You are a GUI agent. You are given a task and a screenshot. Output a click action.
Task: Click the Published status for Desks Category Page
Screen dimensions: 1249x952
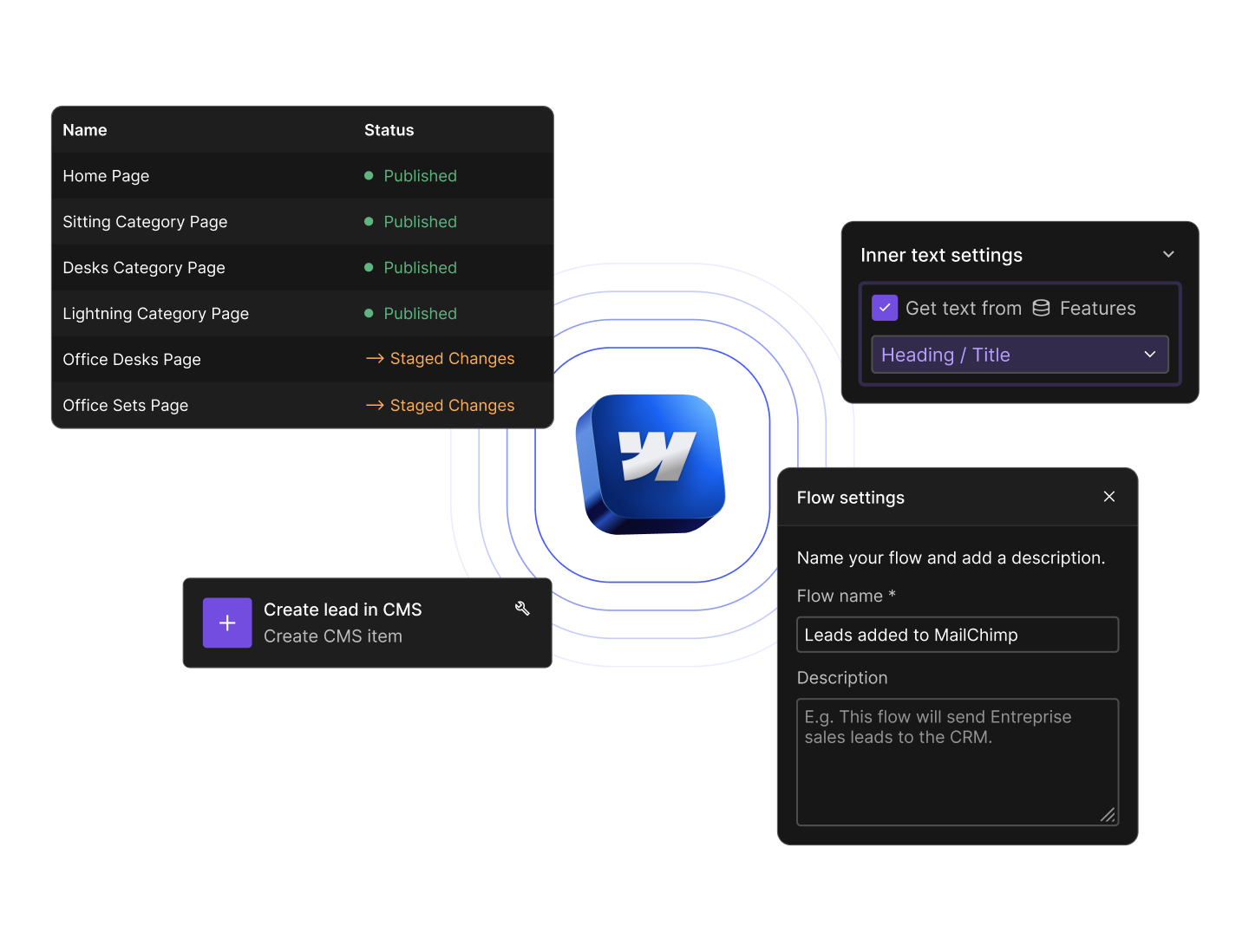click(420, 267)
